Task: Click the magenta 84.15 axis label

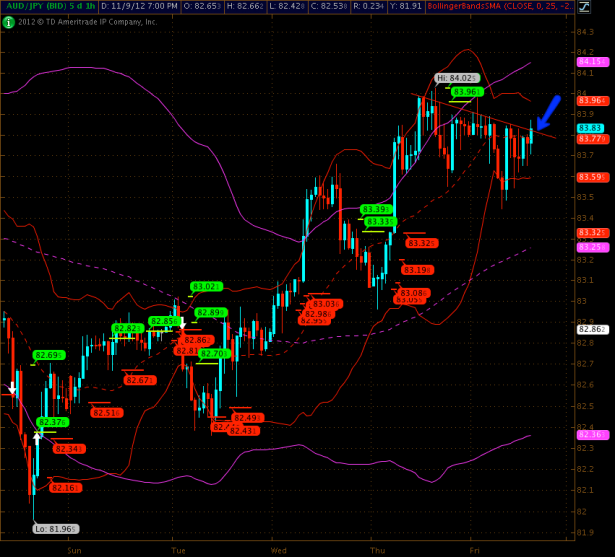Action: (588, 62)
